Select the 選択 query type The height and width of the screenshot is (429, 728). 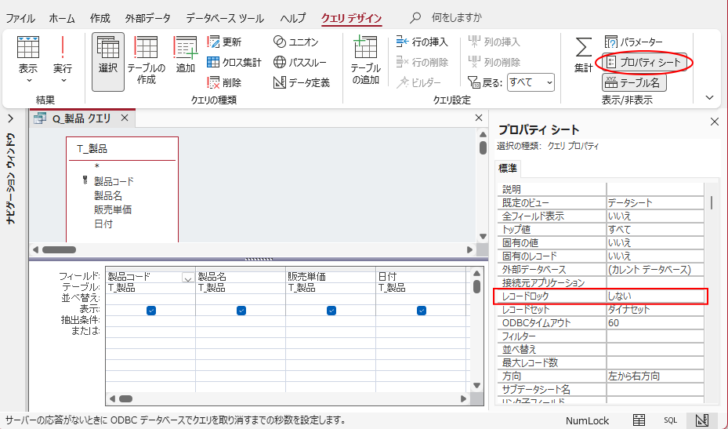tap(108, 61)
